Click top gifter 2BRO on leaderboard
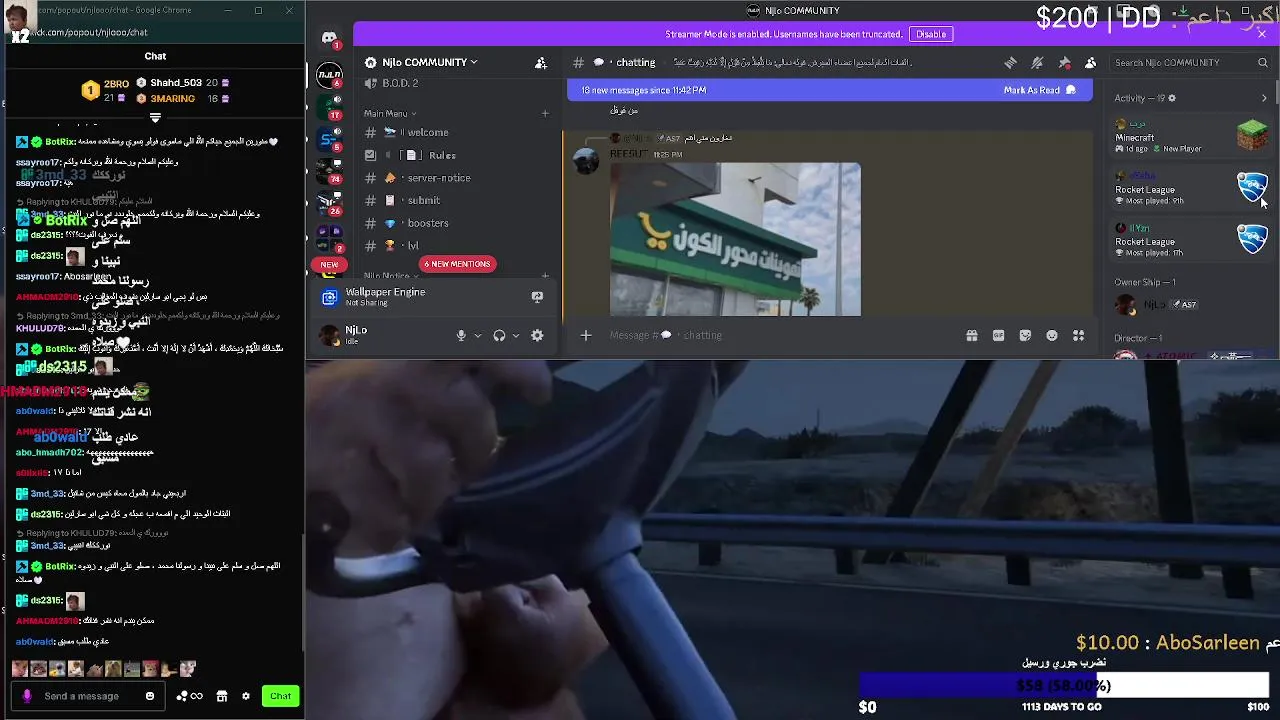Viewport: 1280px width, 720px height. pyautogui.click(x=107, y=90)
